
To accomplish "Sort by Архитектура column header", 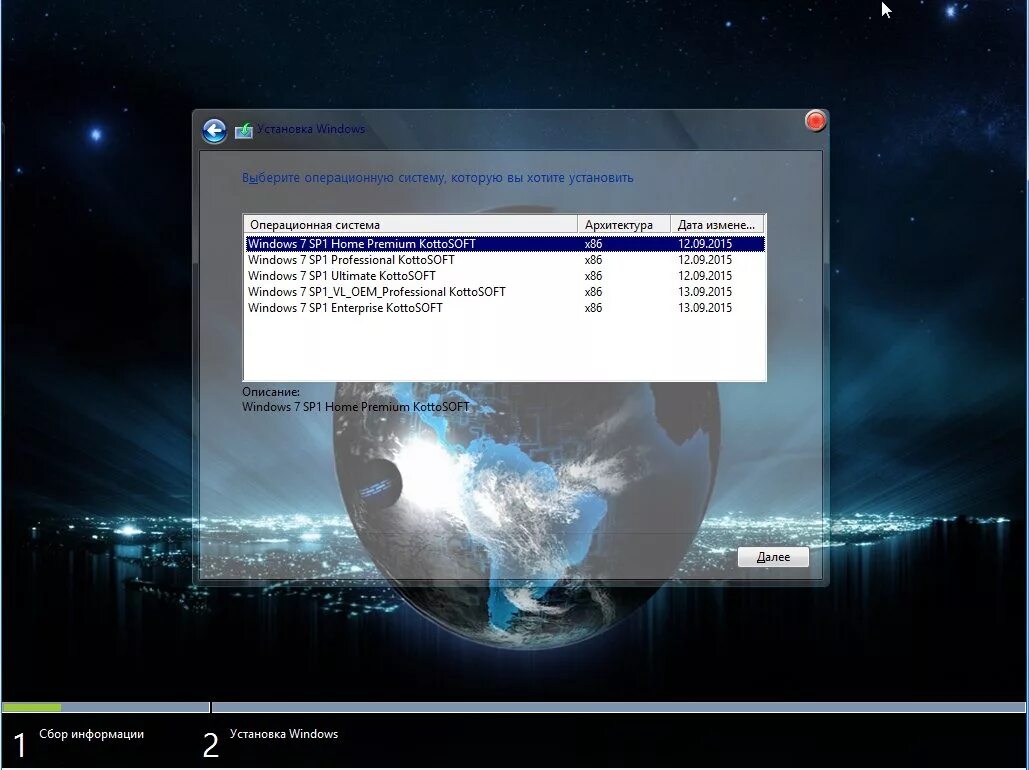I will pyautogui.click(x=624, y=225).
